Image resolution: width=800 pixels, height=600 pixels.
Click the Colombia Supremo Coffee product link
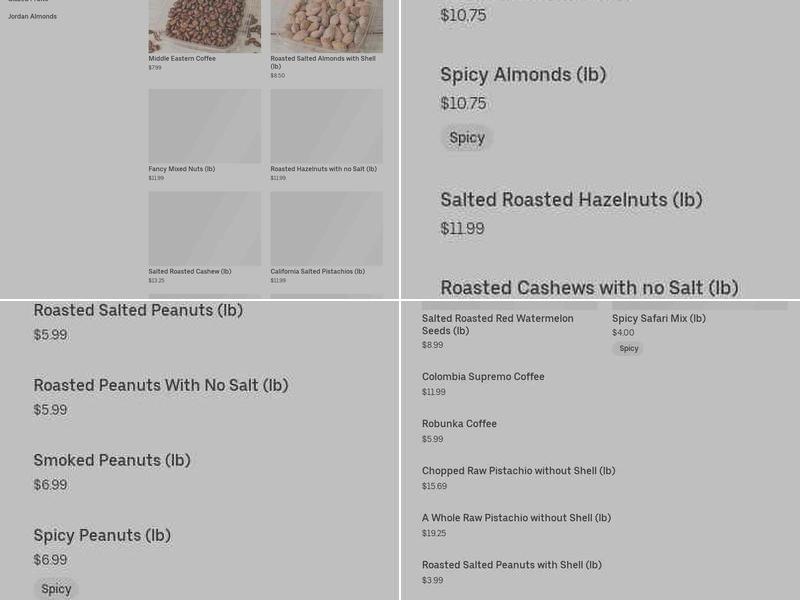(x=483, y=377)
